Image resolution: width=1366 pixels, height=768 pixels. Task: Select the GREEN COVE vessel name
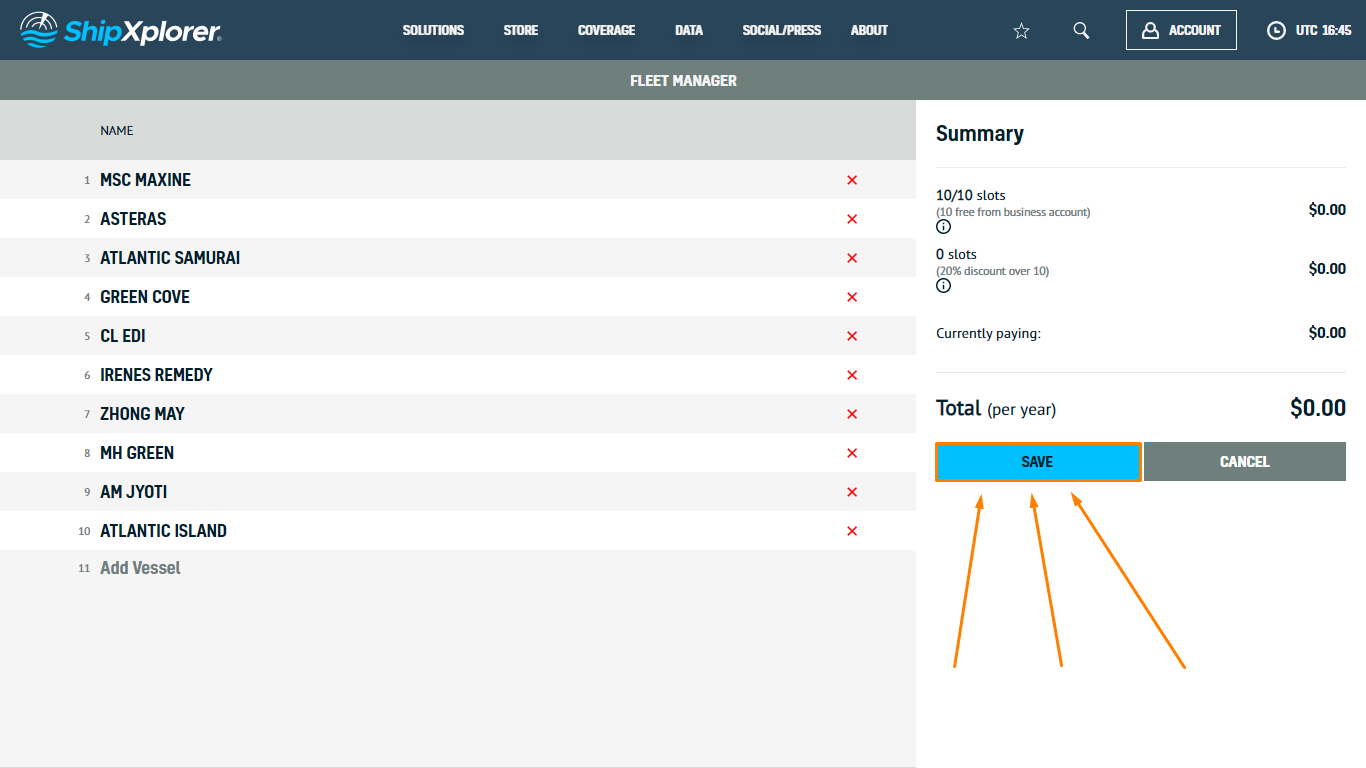(145, 297)
